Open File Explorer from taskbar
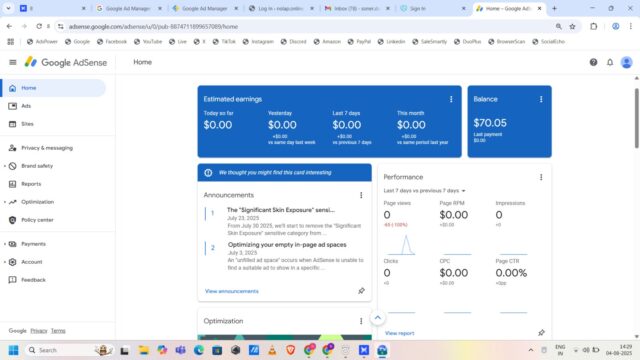This screenshot has height=360, width=640. 143,350
